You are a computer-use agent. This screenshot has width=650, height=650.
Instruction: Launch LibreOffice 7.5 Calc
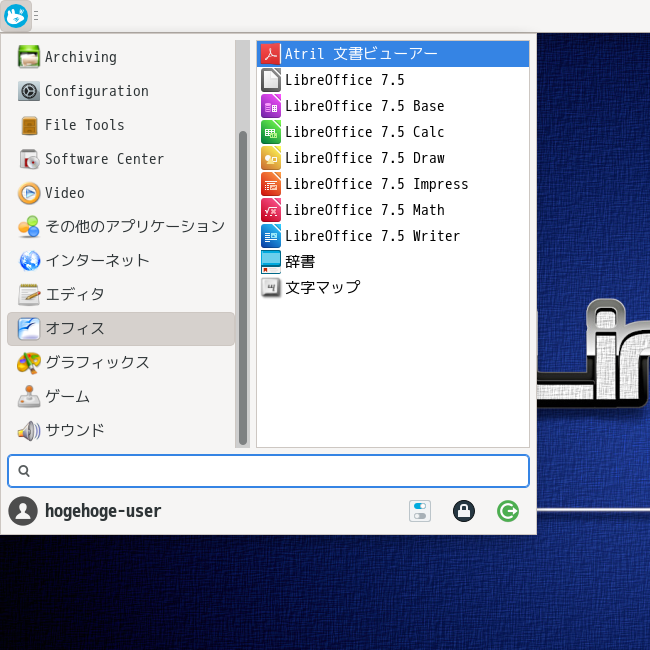(x=393, y=132)
